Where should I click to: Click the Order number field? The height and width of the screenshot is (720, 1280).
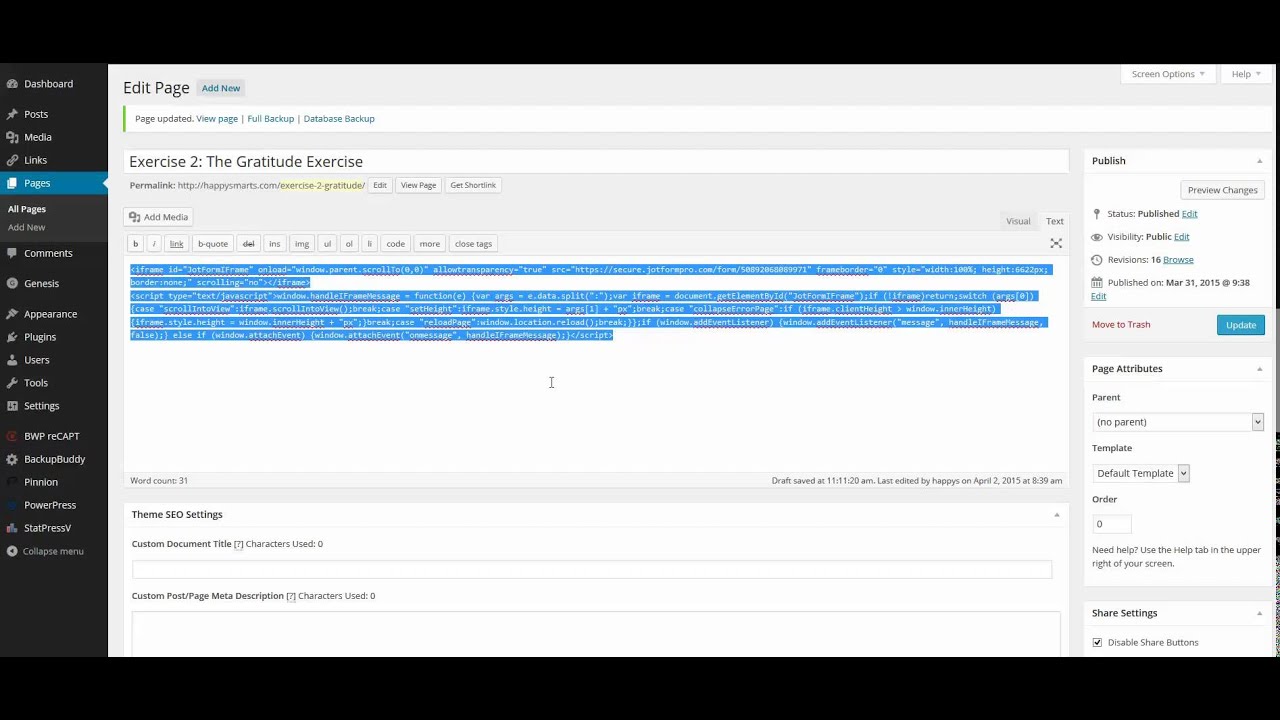[x=1112, y=524]
